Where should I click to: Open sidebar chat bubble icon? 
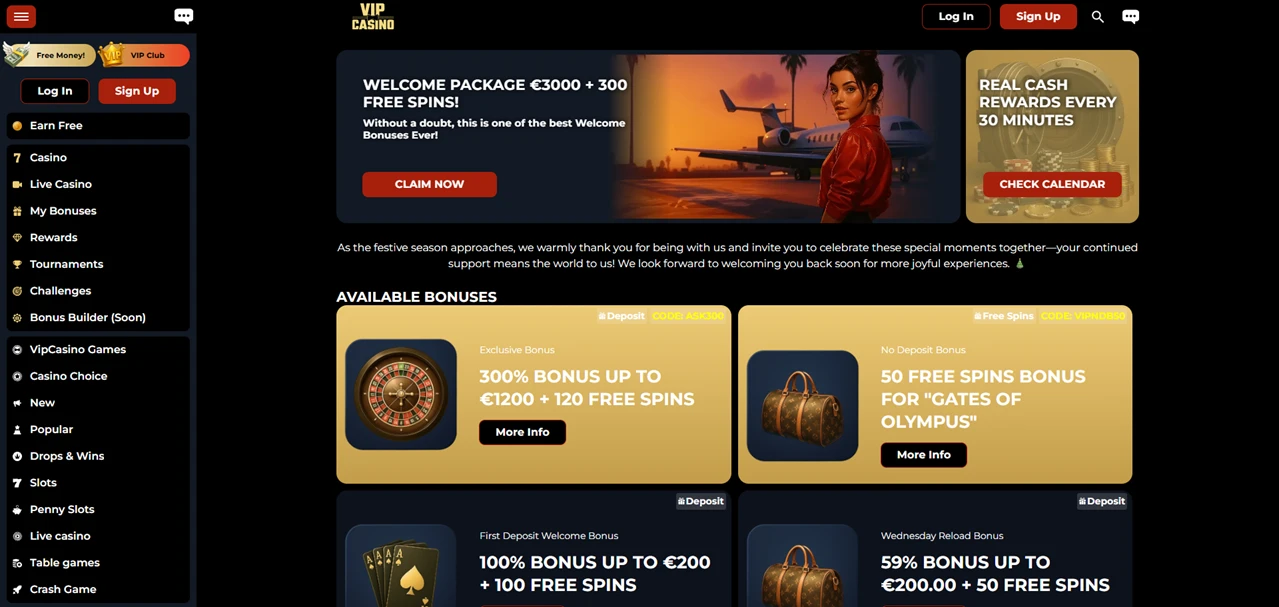[x=183, y=16]
